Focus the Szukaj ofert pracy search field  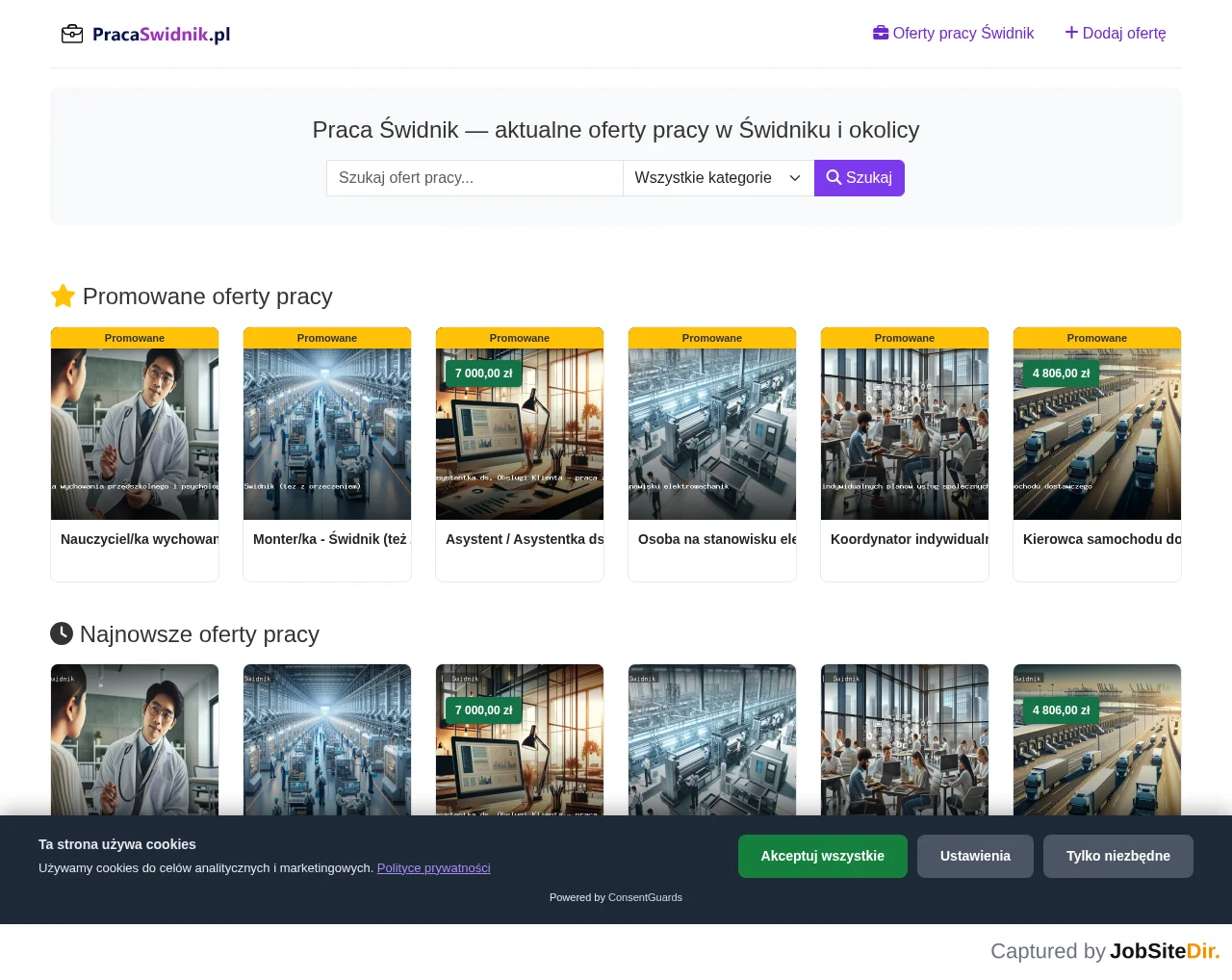coord(475,178)
